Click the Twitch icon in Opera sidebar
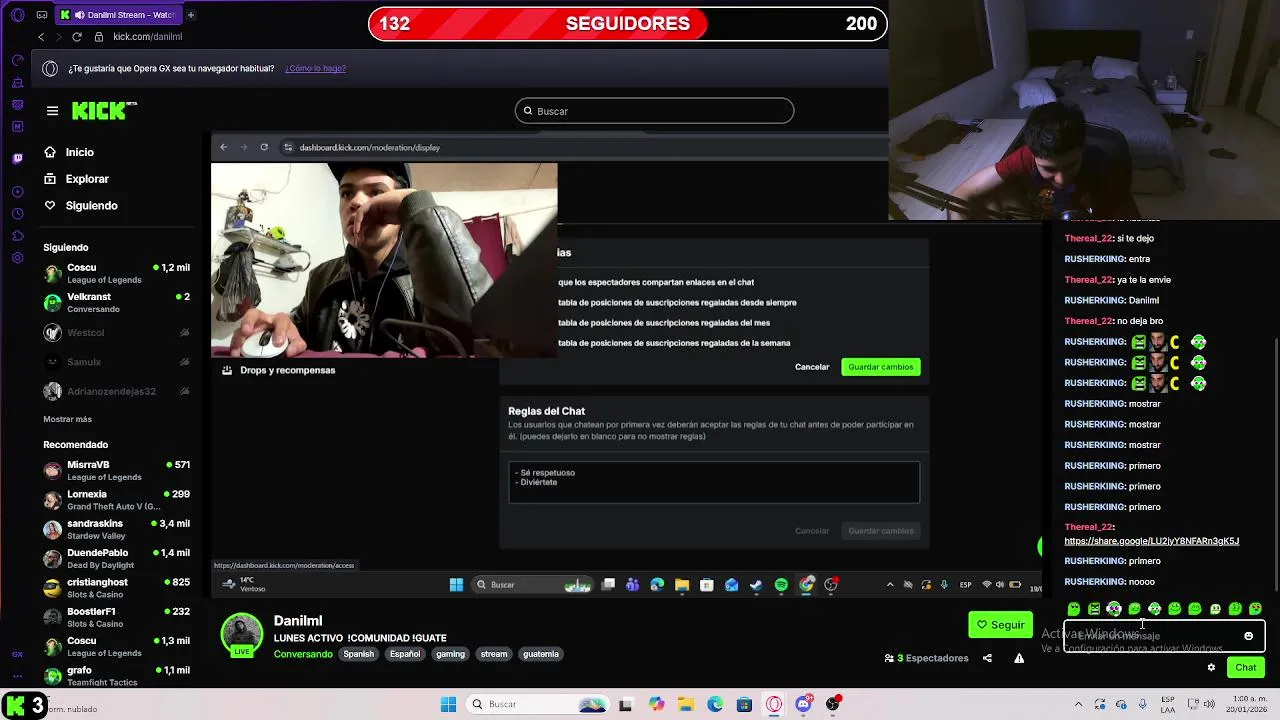Screen dimensions: 1280x720 [17, 158]
